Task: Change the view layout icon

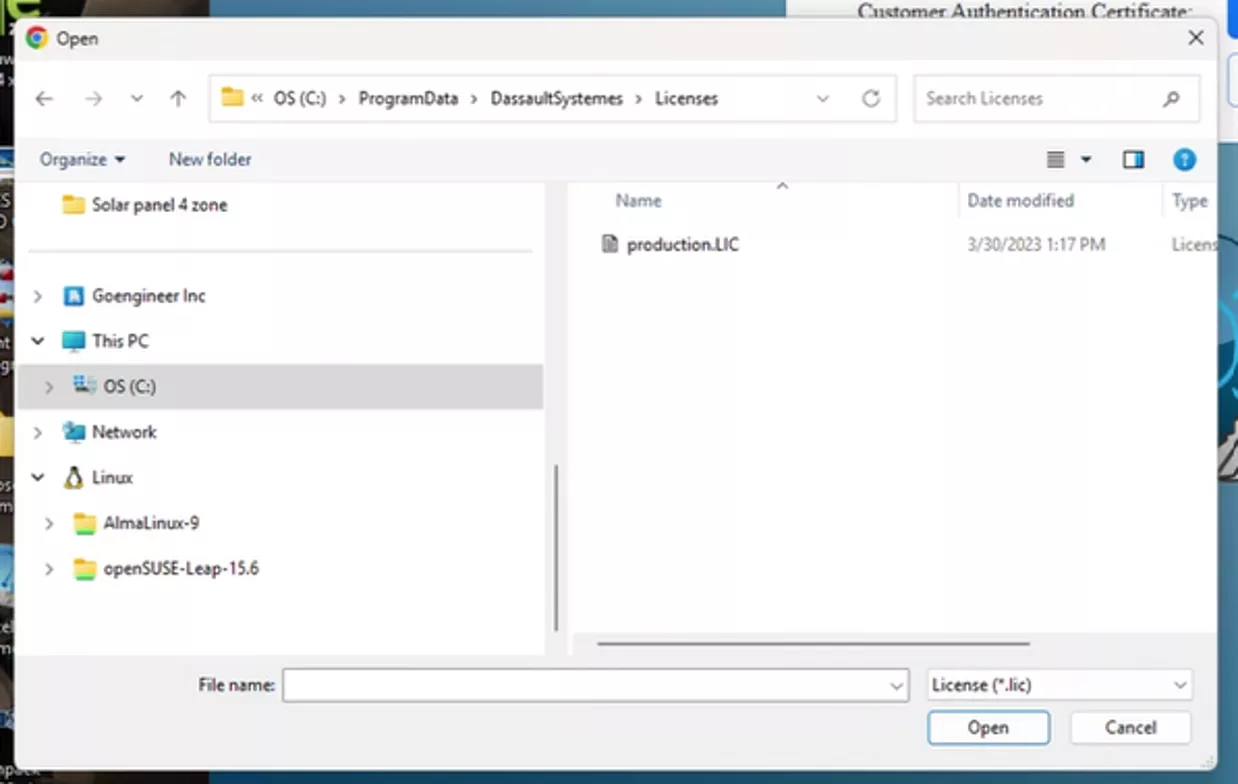Action: tap(1055, 160)
